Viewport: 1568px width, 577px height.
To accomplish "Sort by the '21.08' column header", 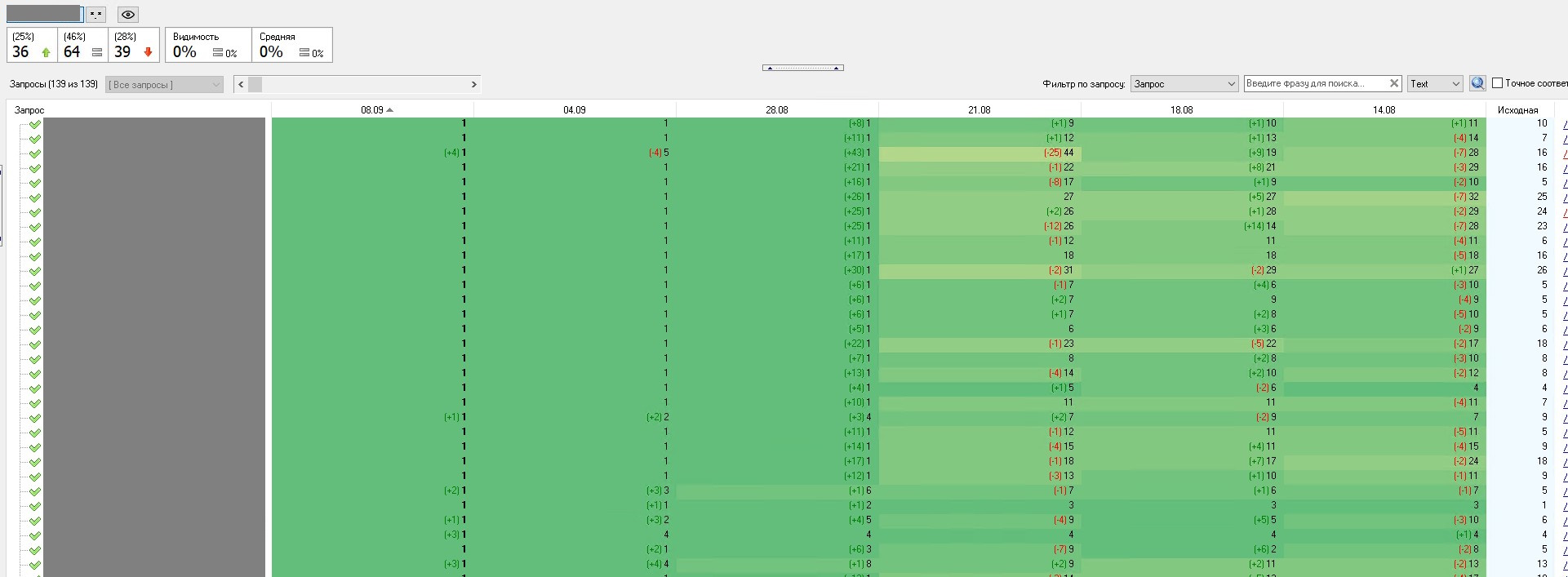I will point(979,109).
